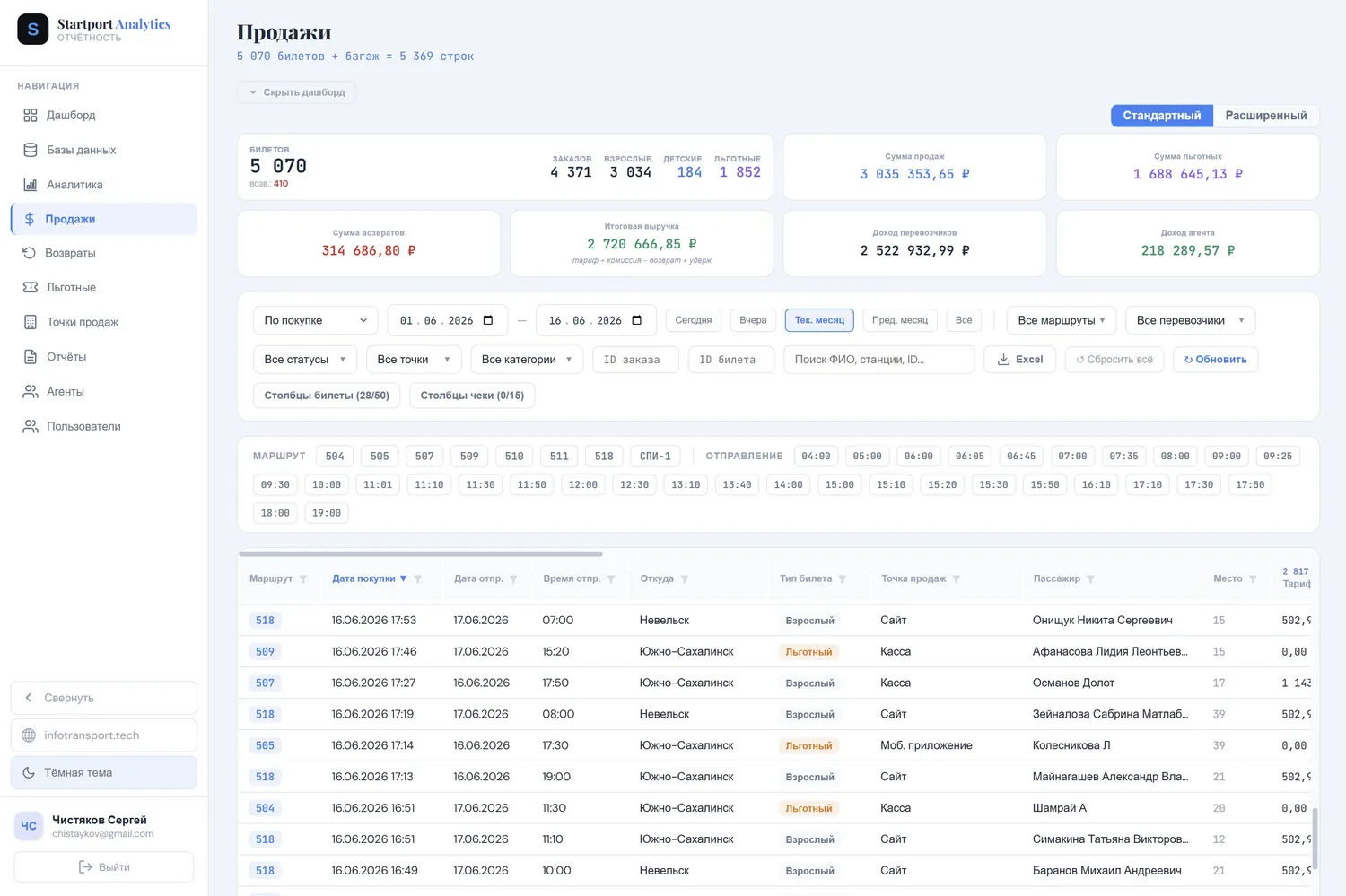Toggle departure time chip 17:50
The height and width of the screenshot is (896, 1346).
1250,484
